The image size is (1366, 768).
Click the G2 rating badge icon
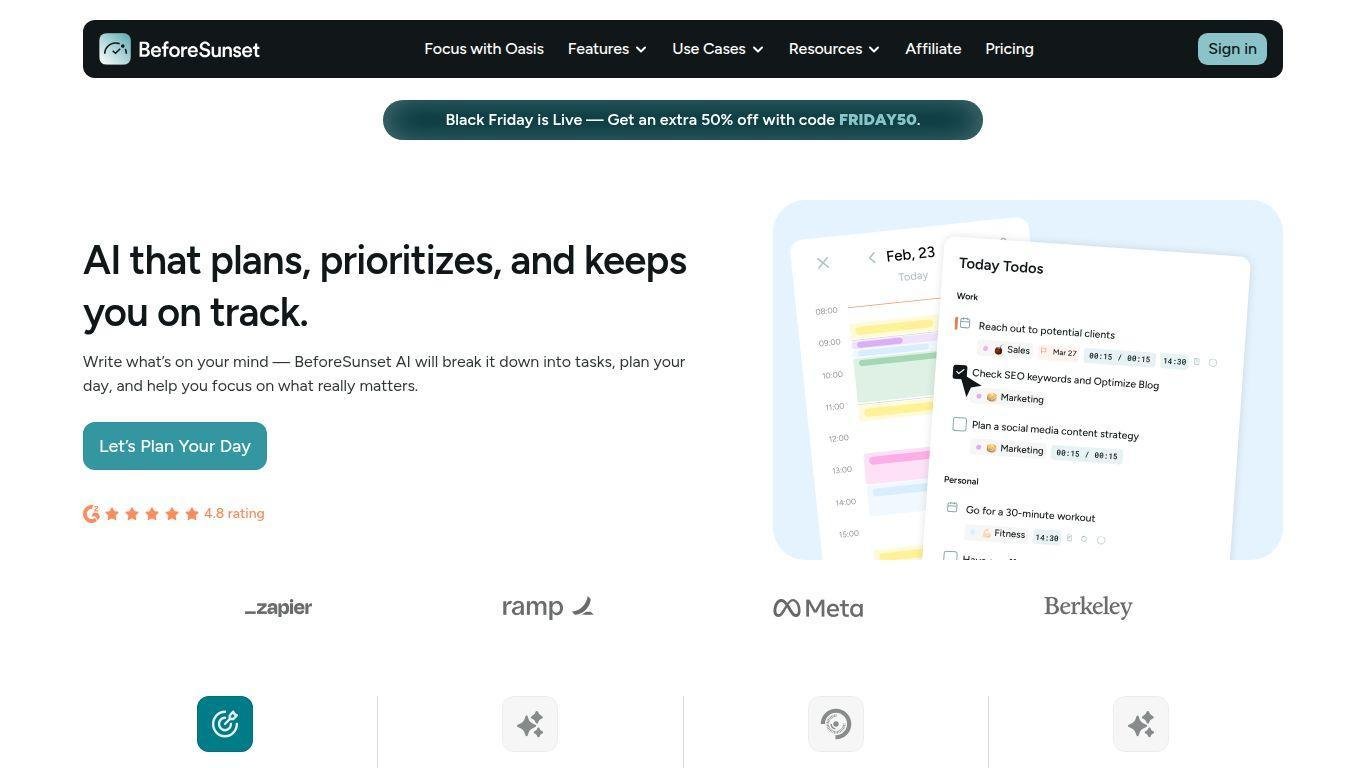tap(91, 514)
